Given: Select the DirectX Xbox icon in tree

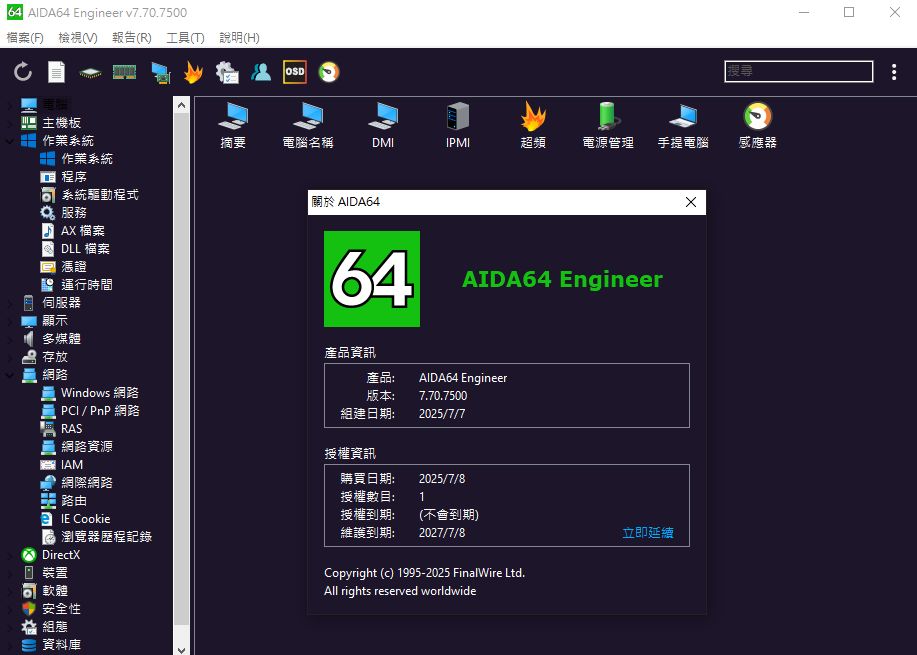Looking at the screenshot, I should pos(29,555).
